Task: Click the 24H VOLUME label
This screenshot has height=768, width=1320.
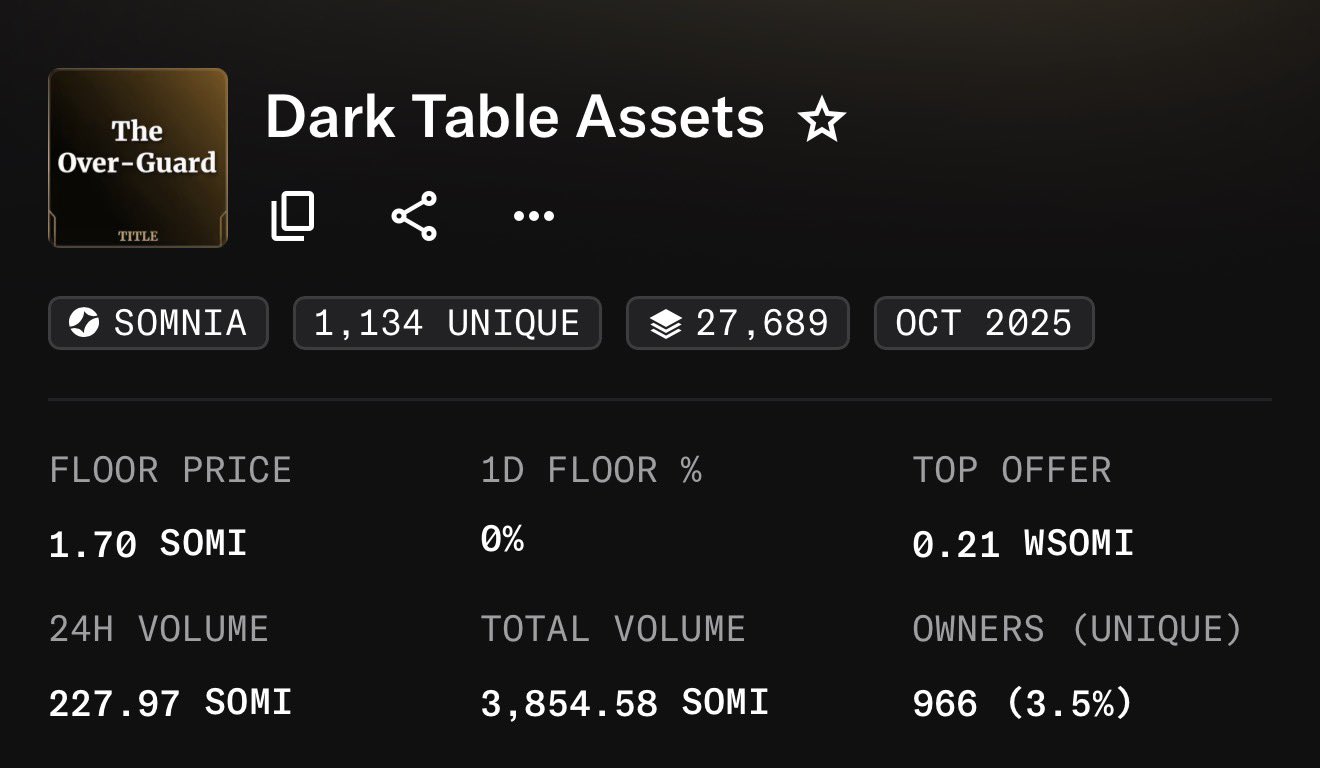Action: [159, 629]
